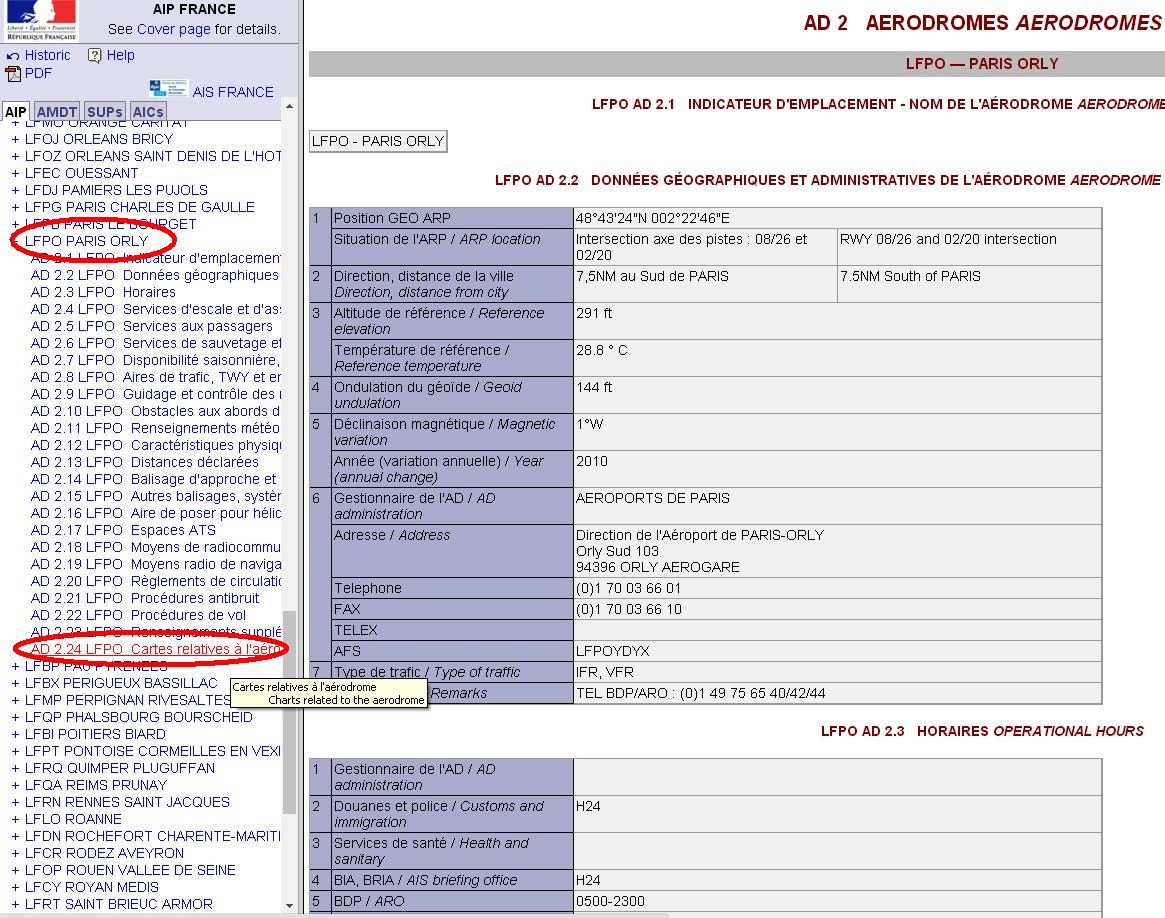Select LFQA REIMS PRUNAY entry
1165x918 pixels.
tap(96, 785)
